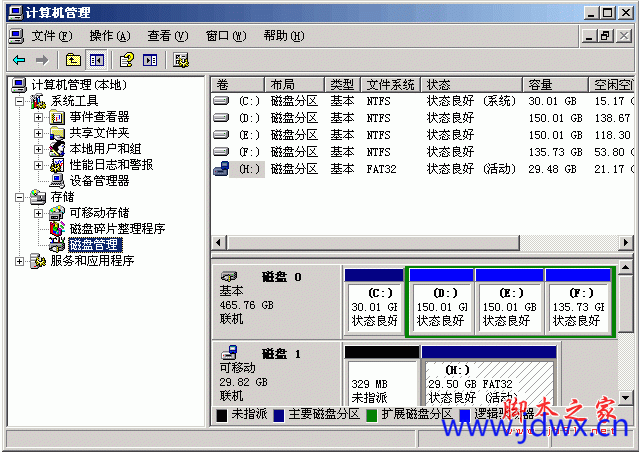
Task: Sort by the 卷 column header
Action: pos(238,84)
